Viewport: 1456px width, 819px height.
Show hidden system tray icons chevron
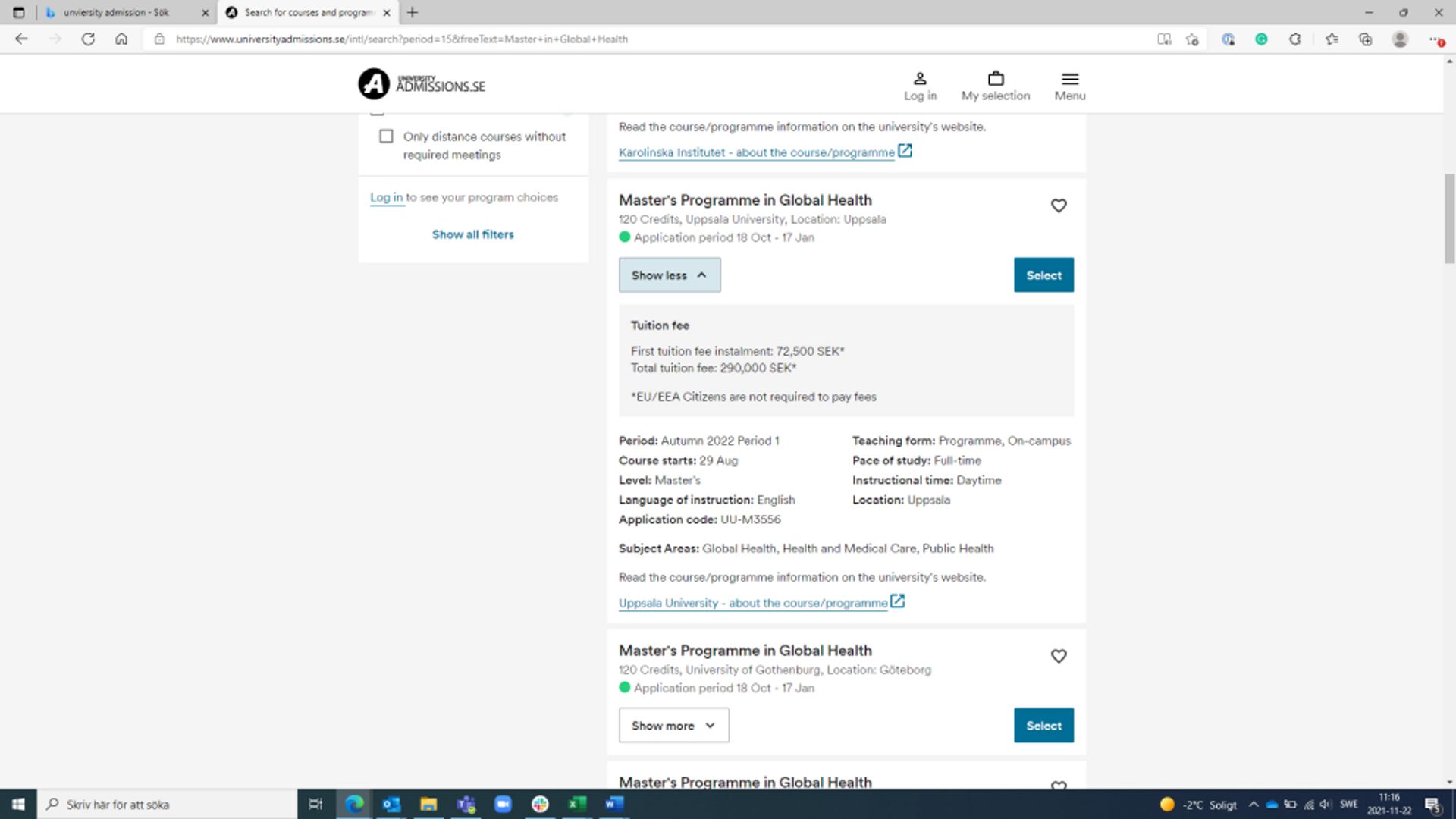(x=1254, y=805)
